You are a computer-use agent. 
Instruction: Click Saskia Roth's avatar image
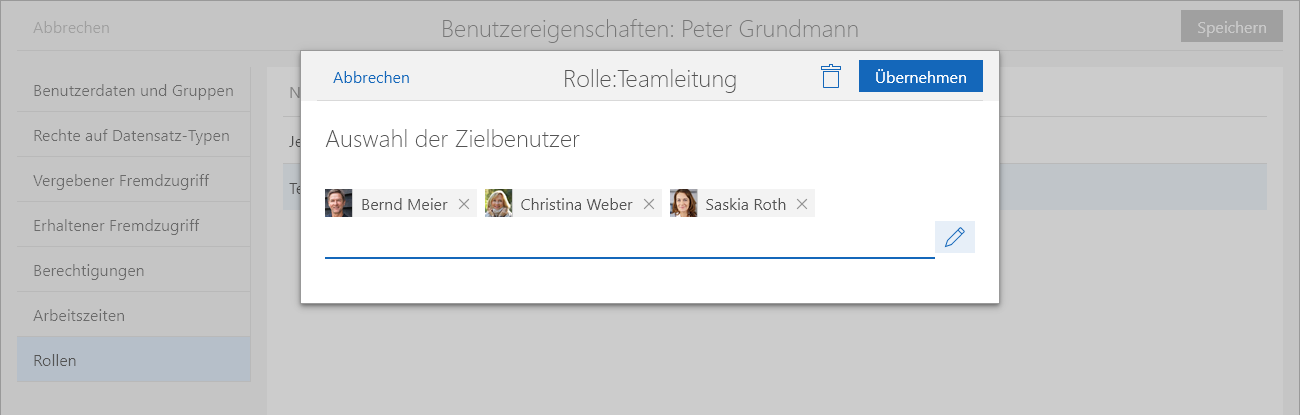[x=684, y=204]
